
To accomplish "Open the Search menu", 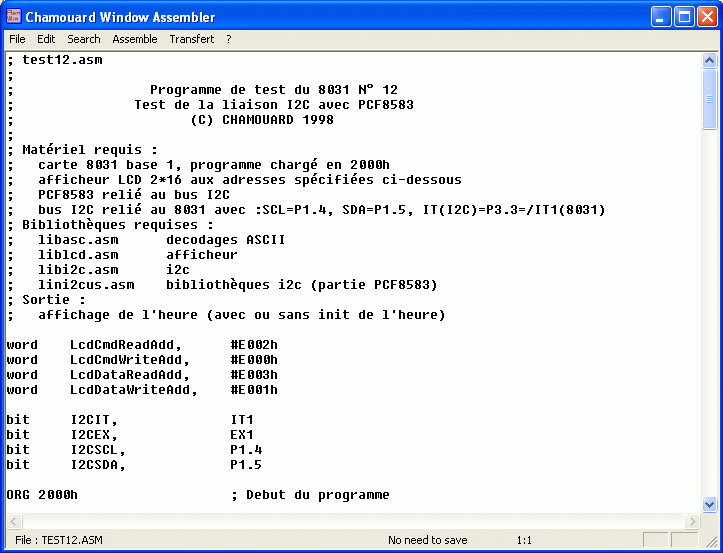I will 84,39.
